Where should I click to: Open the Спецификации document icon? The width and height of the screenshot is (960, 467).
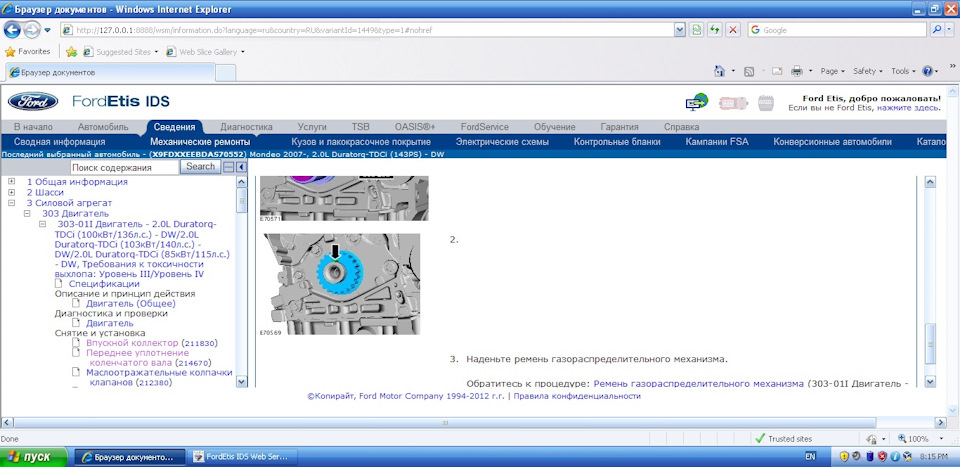59,283
